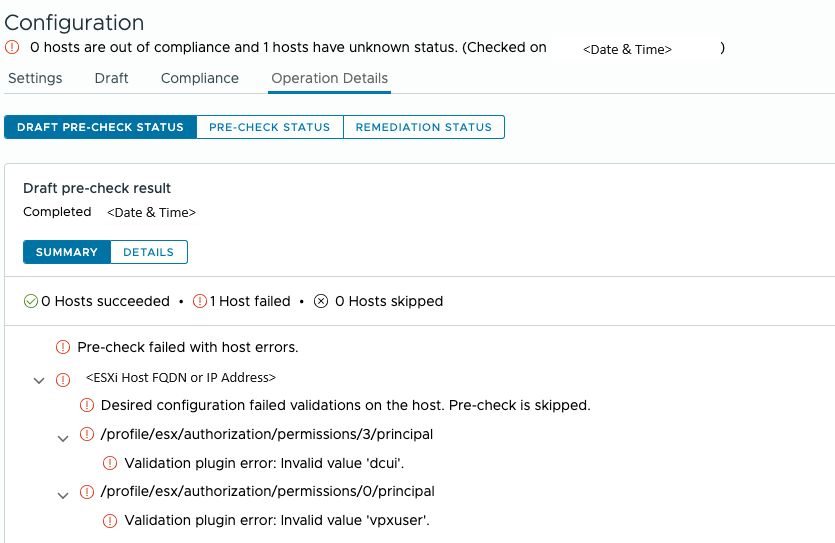Click red error icon beside Host failed
This screenshot has height=543, width=835.
pos(200,301)
